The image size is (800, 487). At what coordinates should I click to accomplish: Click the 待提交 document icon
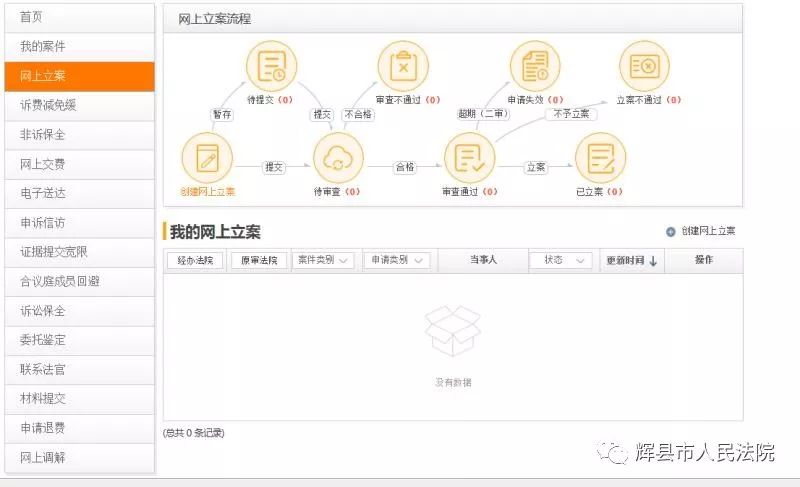[x=271, y=66]
